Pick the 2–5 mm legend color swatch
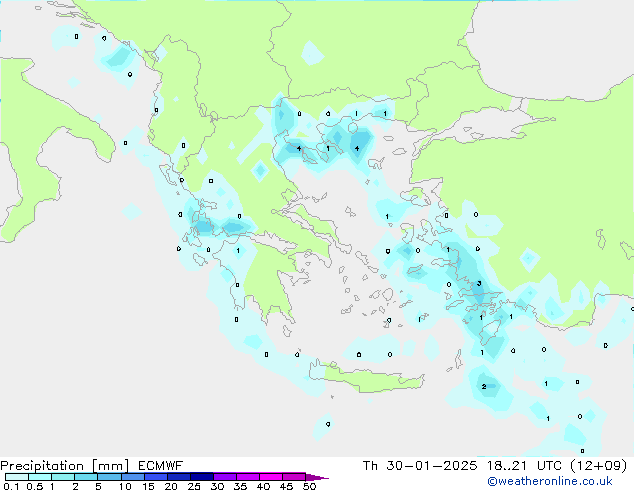The image size is (634, 490). pos(86,477)
